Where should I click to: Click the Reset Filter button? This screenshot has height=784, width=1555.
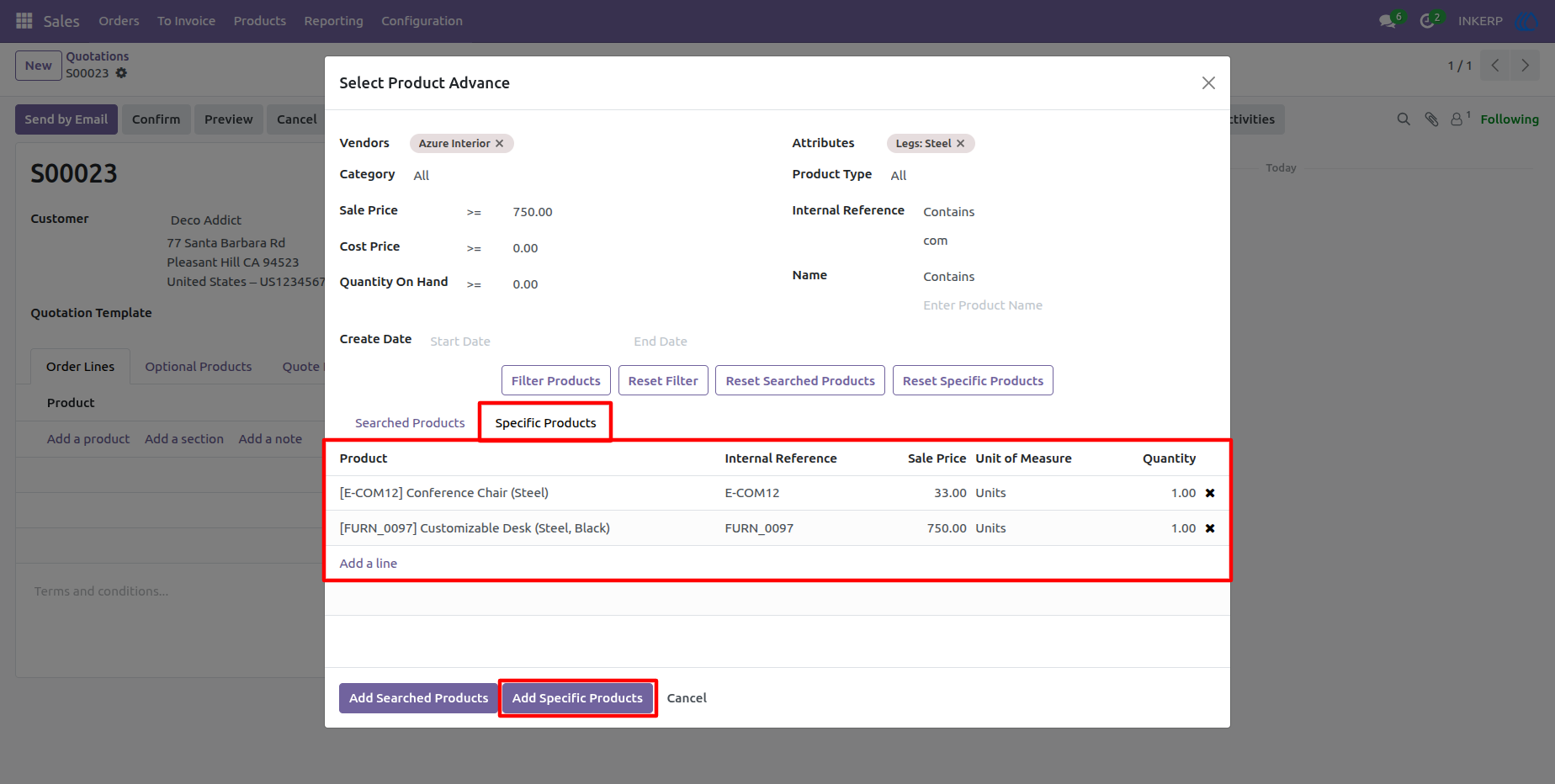(663, 381)
